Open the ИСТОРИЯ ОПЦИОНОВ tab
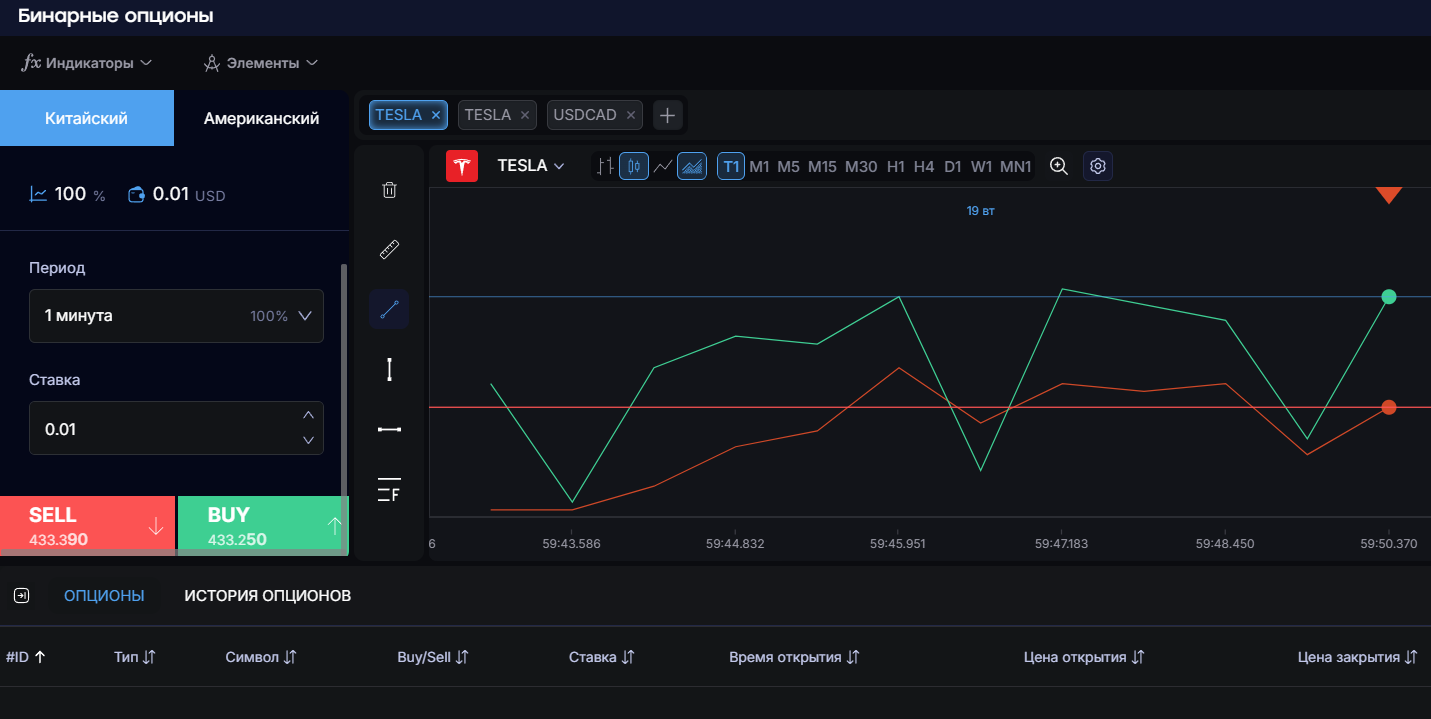 268,596
